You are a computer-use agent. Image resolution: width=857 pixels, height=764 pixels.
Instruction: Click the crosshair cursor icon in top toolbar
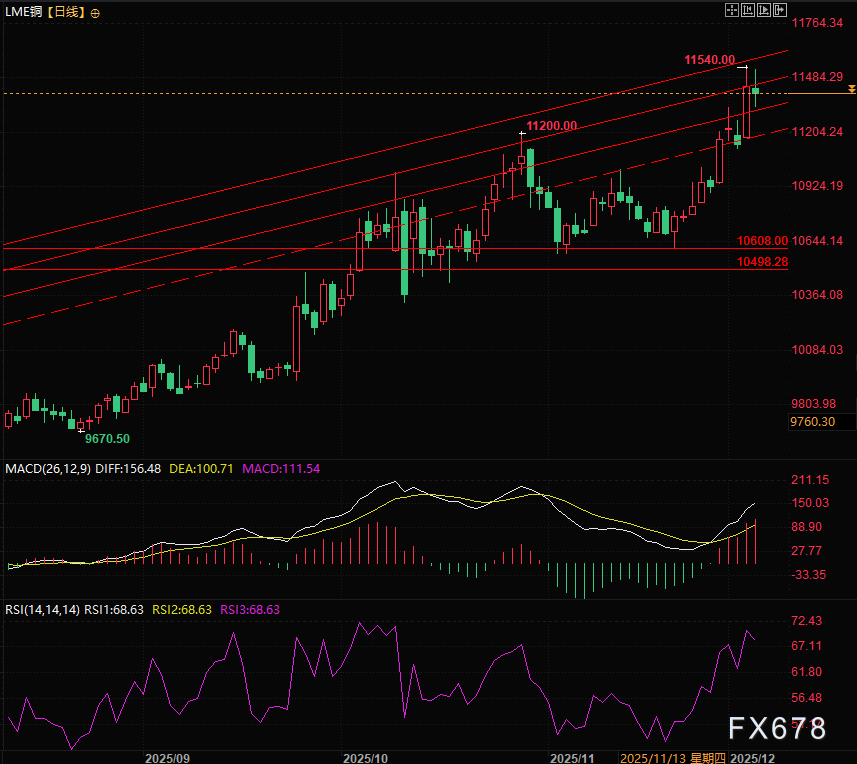731,9
